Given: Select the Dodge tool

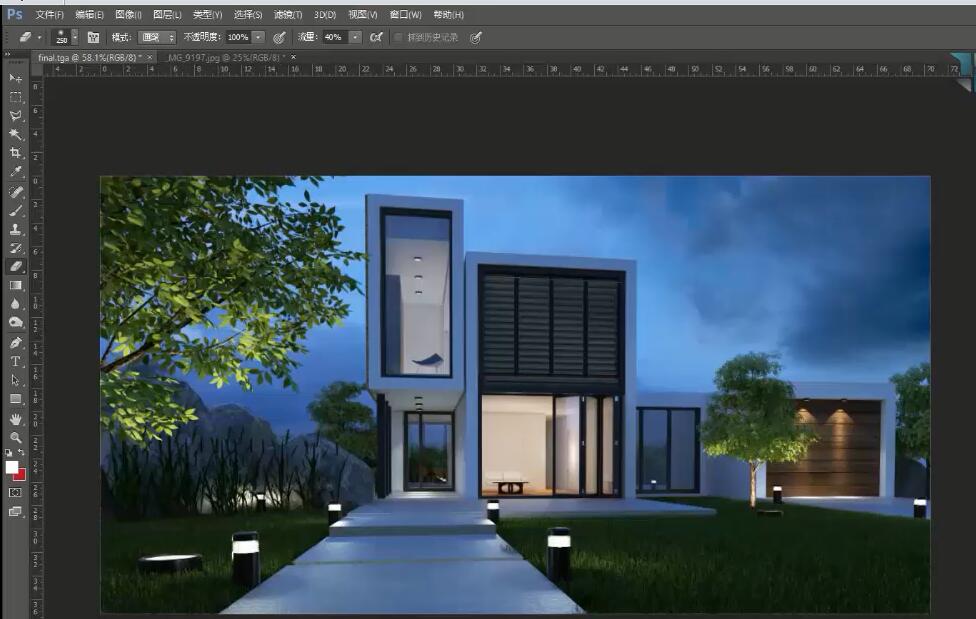Looking at the screenshot, I should click(16, 323).
